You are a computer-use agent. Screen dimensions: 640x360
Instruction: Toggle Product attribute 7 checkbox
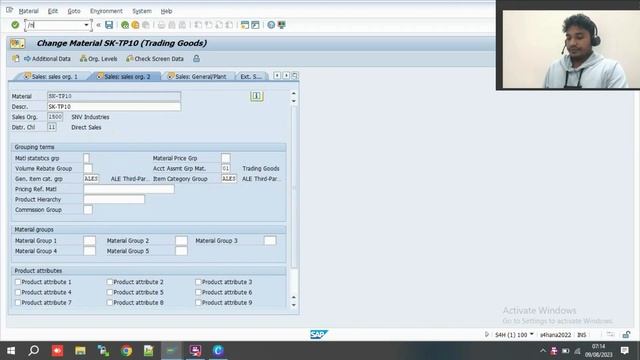[x=18, y=302]
